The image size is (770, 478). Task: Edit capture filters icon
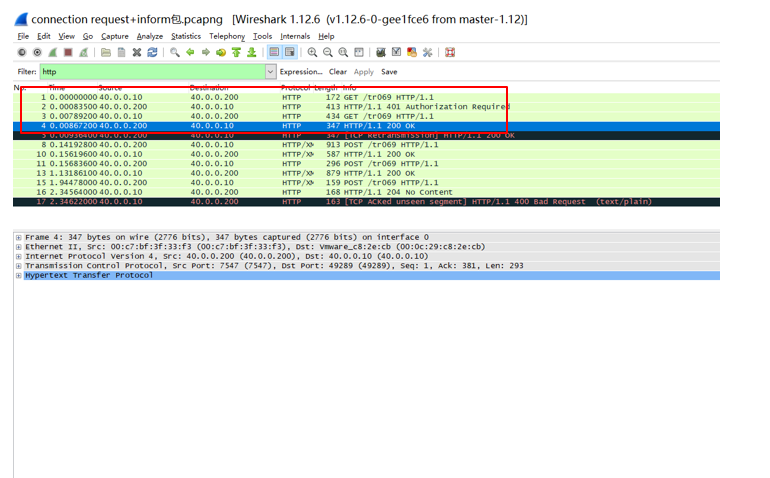[381, 52]
